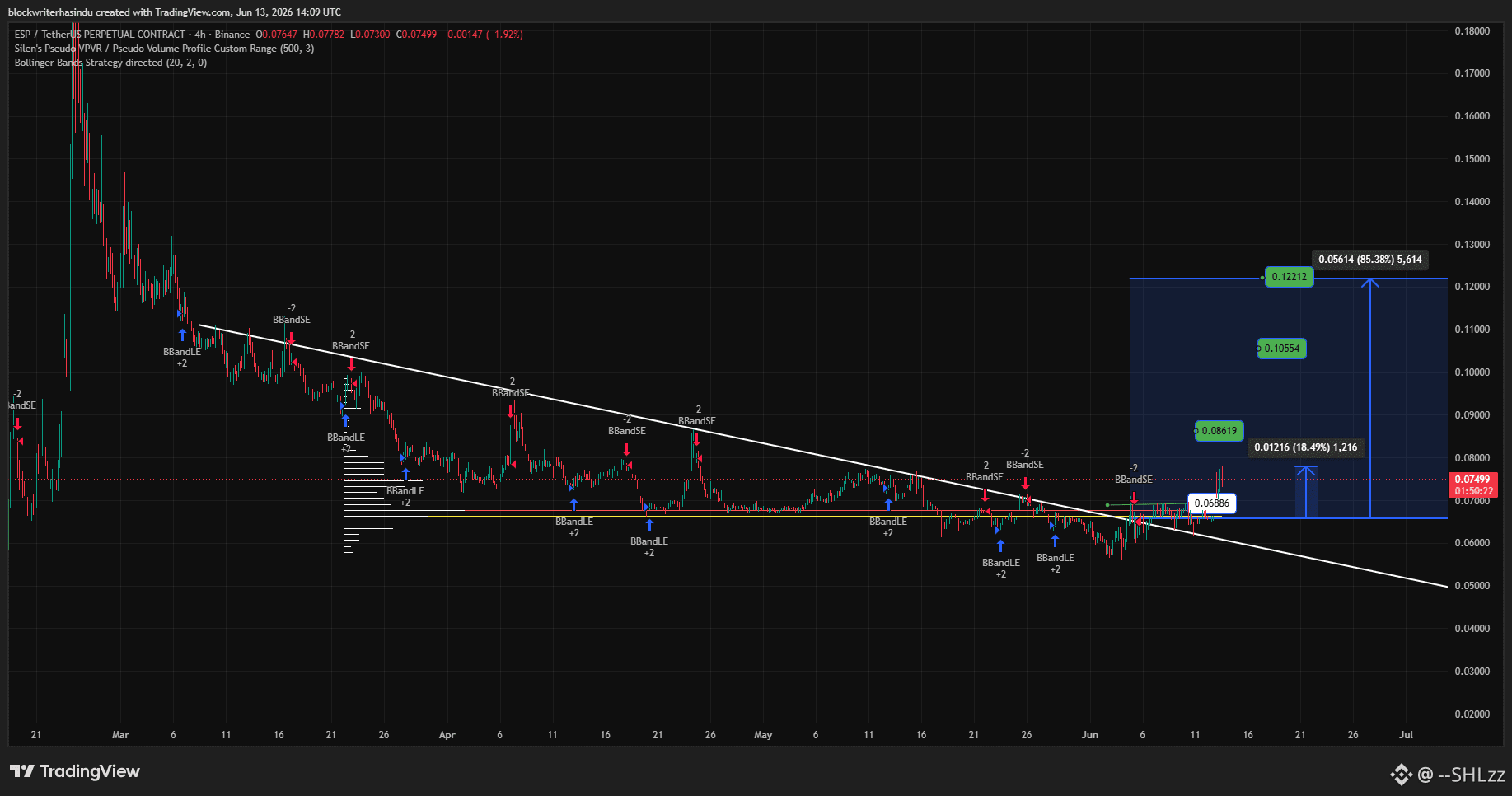Click the low value L0.07300

point(370,35)
